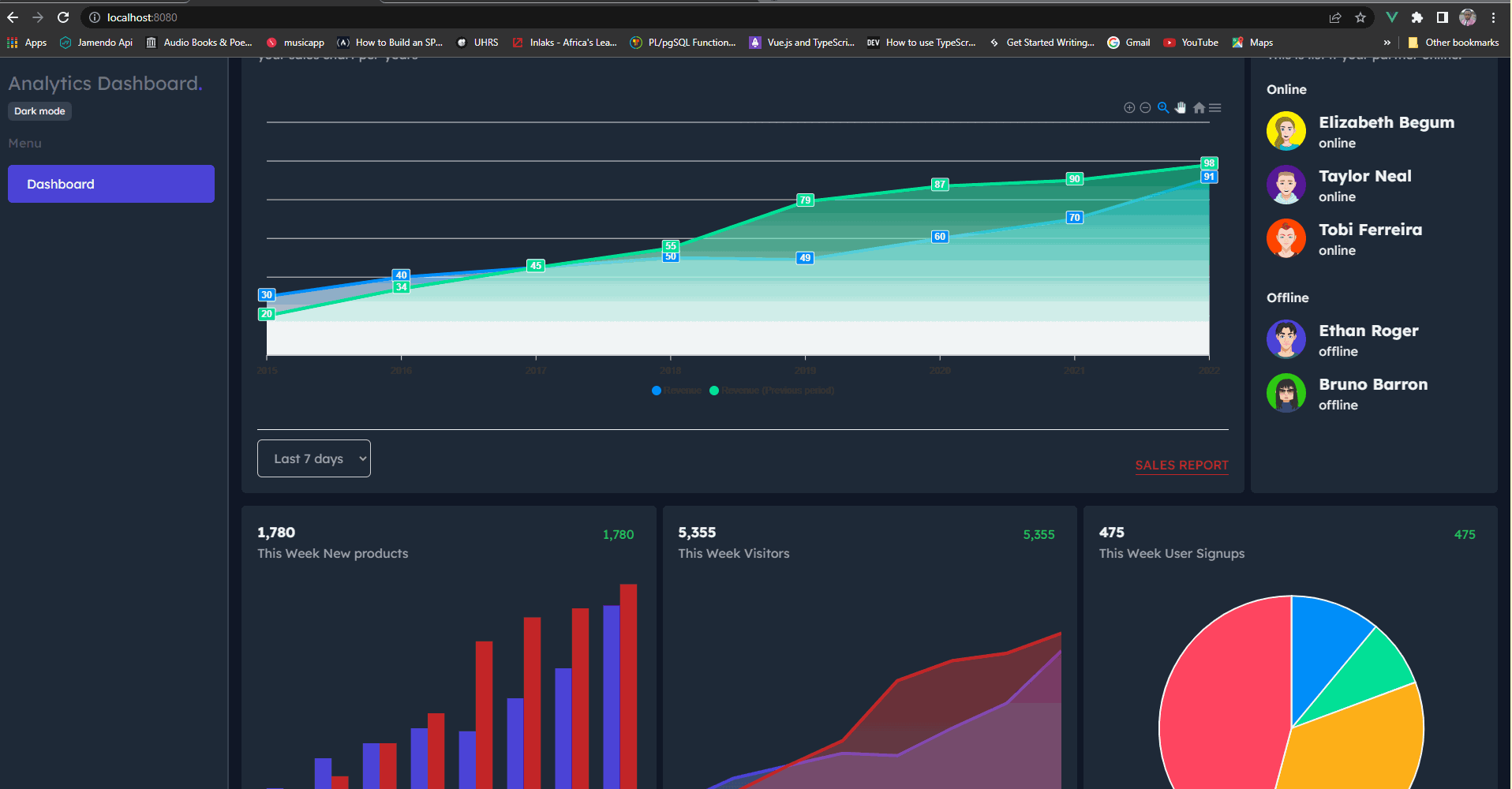Screen dimensions: 1512x789
Task: Enable the chart panning hand tool
Action: pyautogui.click(x=1181, y=108)
